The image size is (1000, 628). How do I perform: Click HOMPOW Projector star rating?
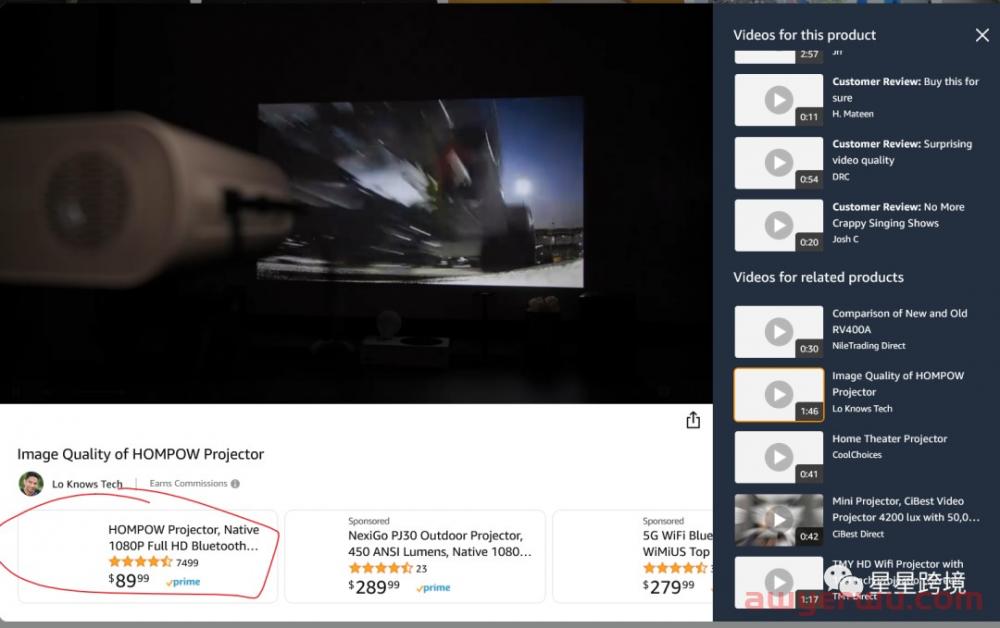click(140, 562)
